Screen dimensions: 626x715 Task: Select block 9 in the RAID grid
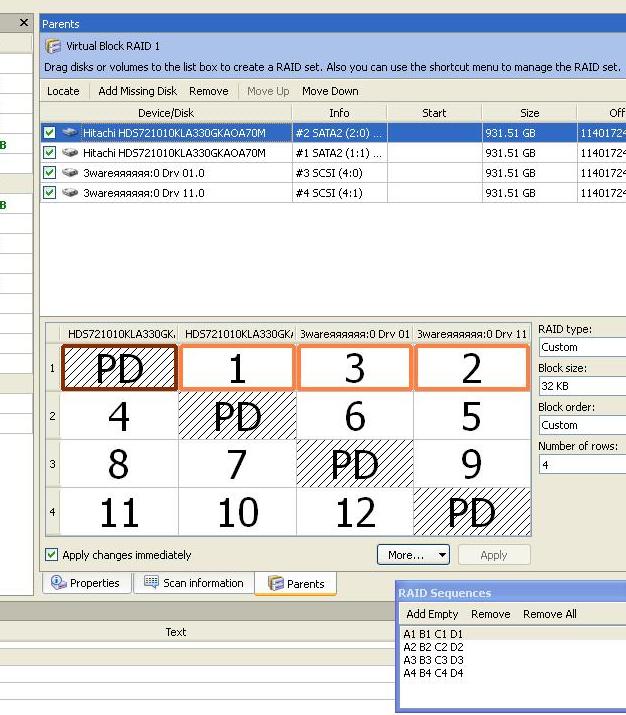pyautogui.click(x=472, y=464)
